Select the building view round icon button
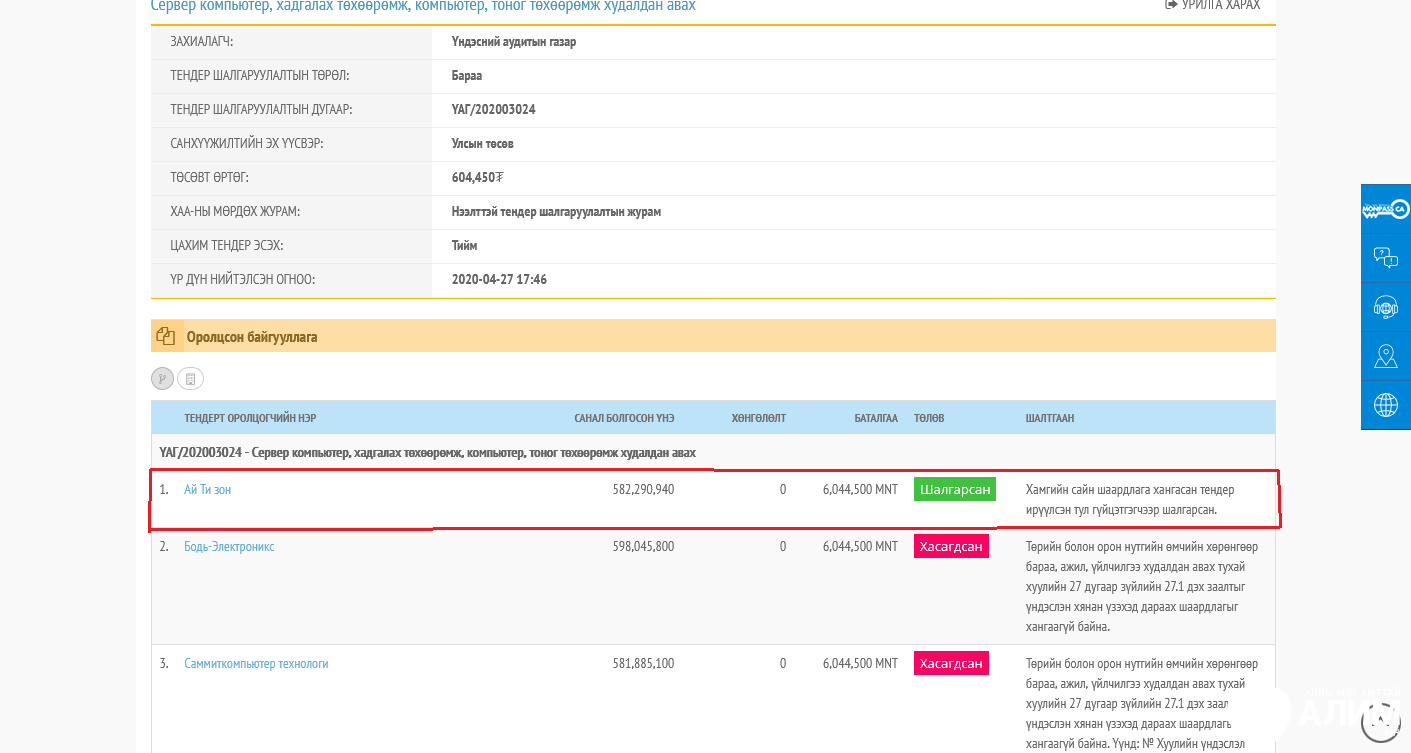This screenshot has width=1411, height=753. pyautogui.click(x=191, y=378)
